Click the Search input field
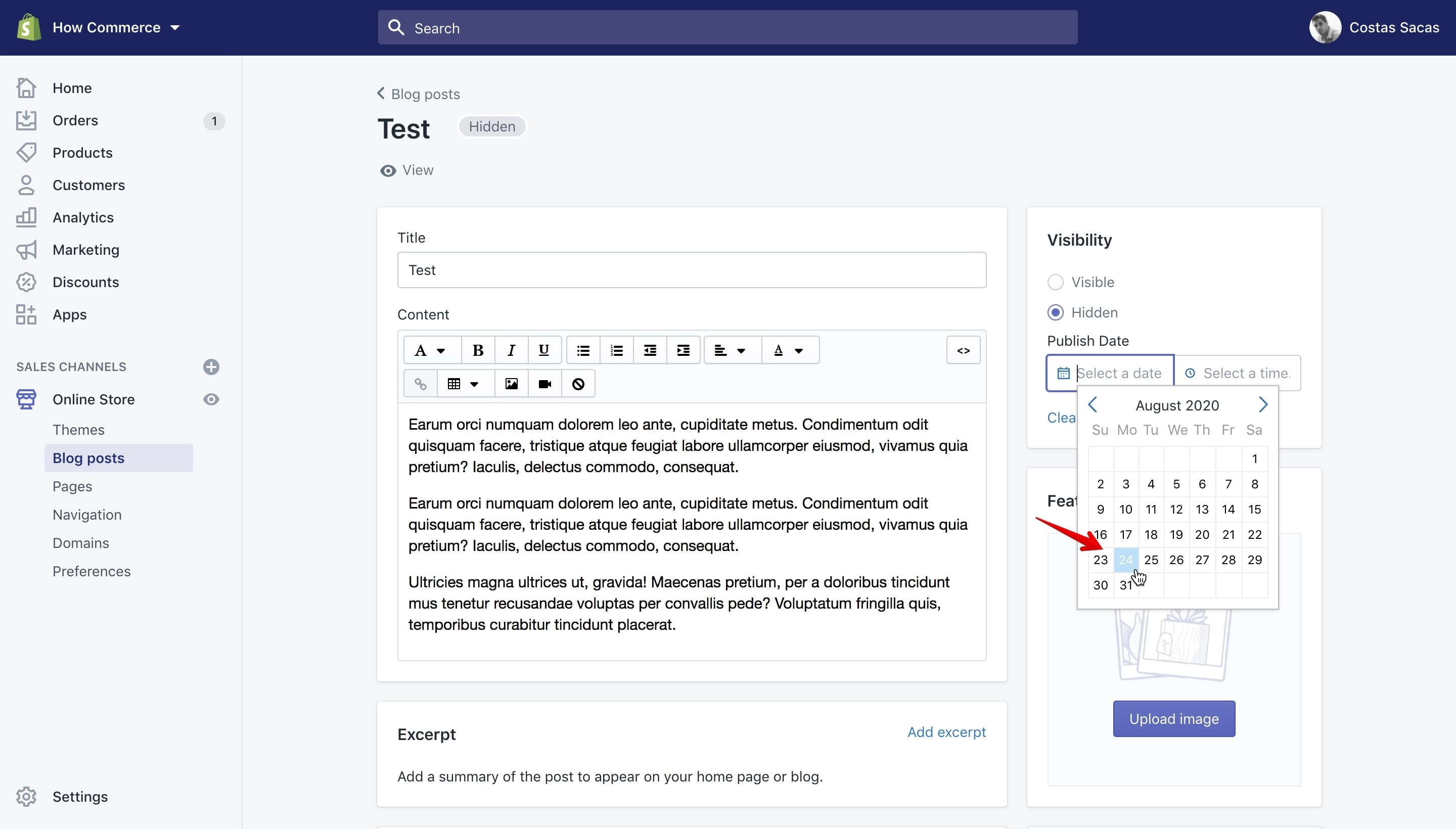The image size is (1456, 829). 727,27
